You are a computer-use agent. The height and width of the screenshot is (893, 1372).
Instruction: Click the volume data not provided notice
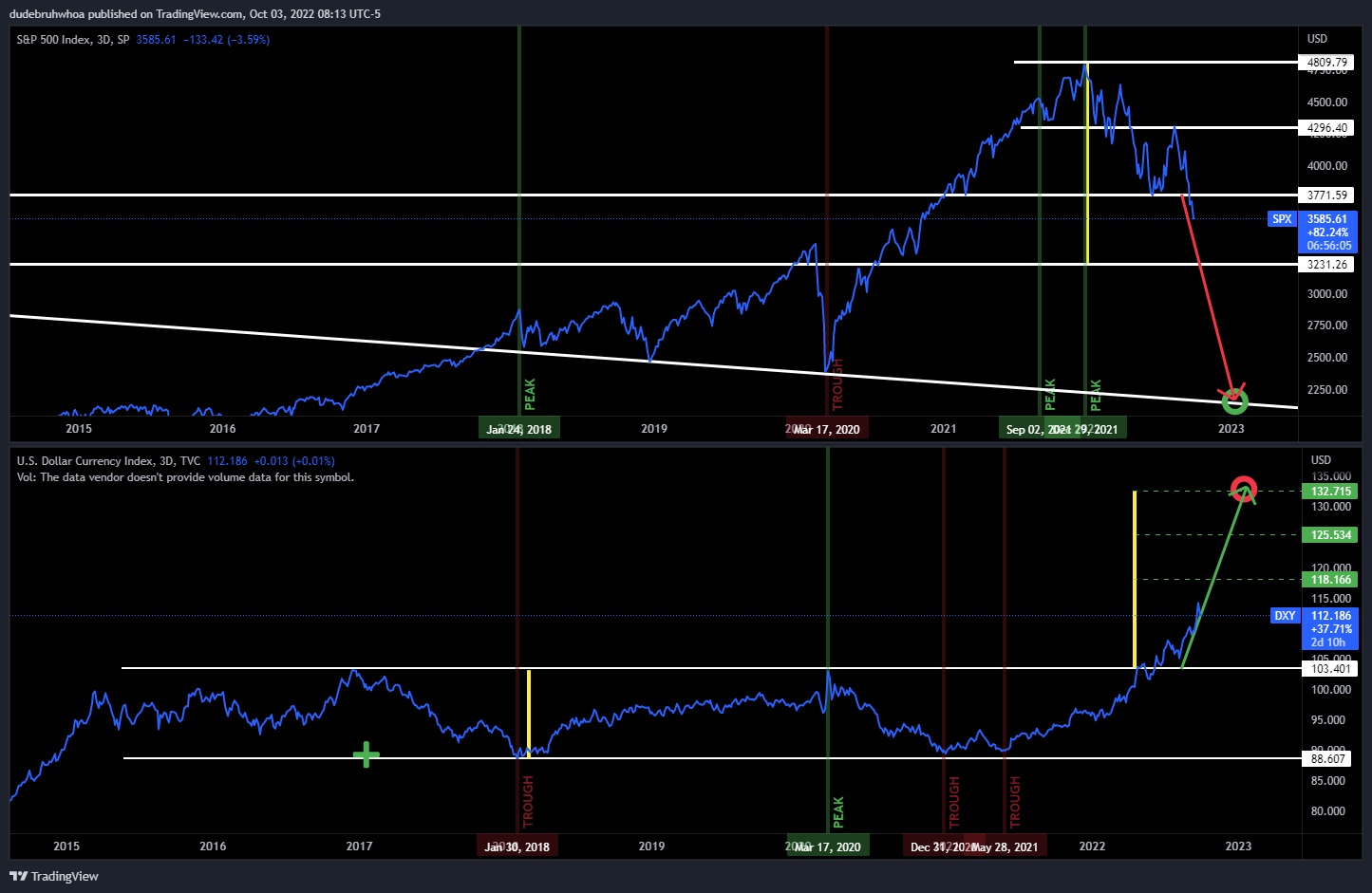(185, 477)
